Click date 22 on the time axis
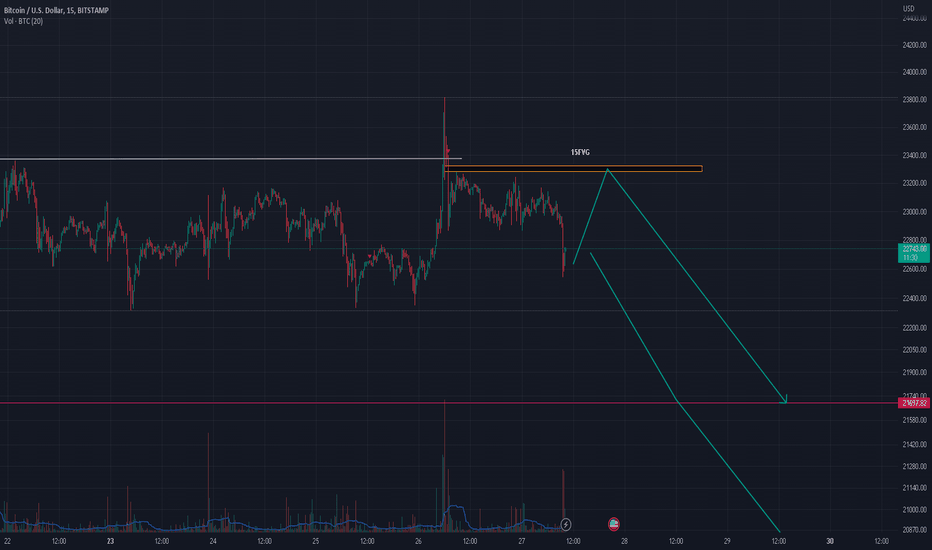The image size is (932, 550). (7, 541)
